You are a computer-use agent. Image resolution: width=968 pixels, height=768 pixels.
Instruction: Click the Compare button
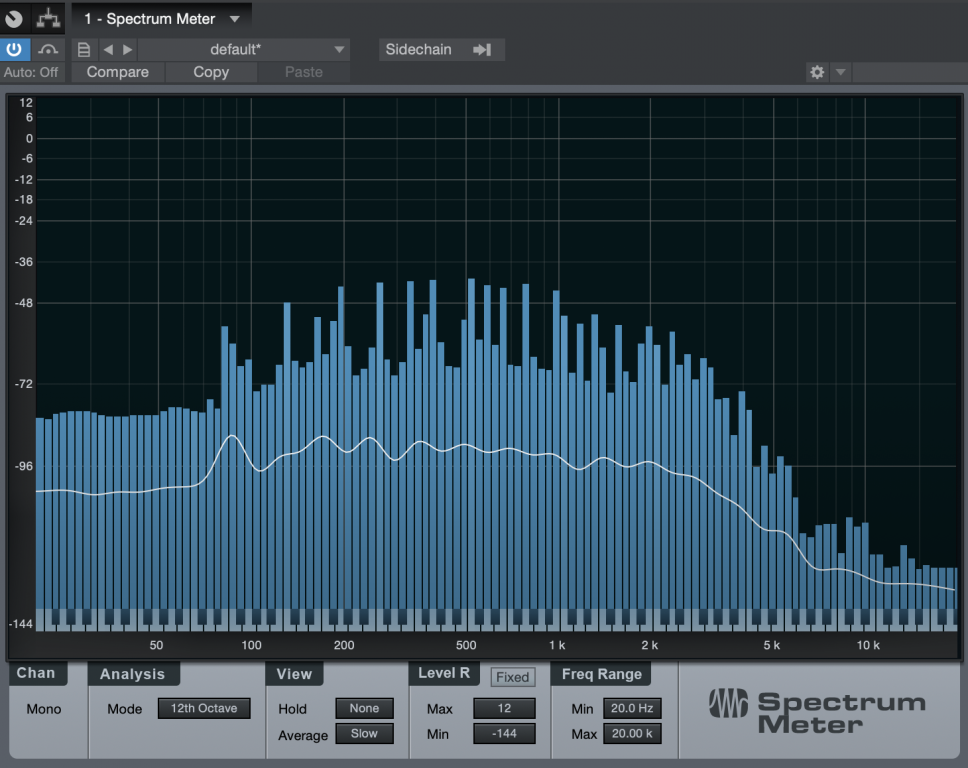(x=117, y=72)
